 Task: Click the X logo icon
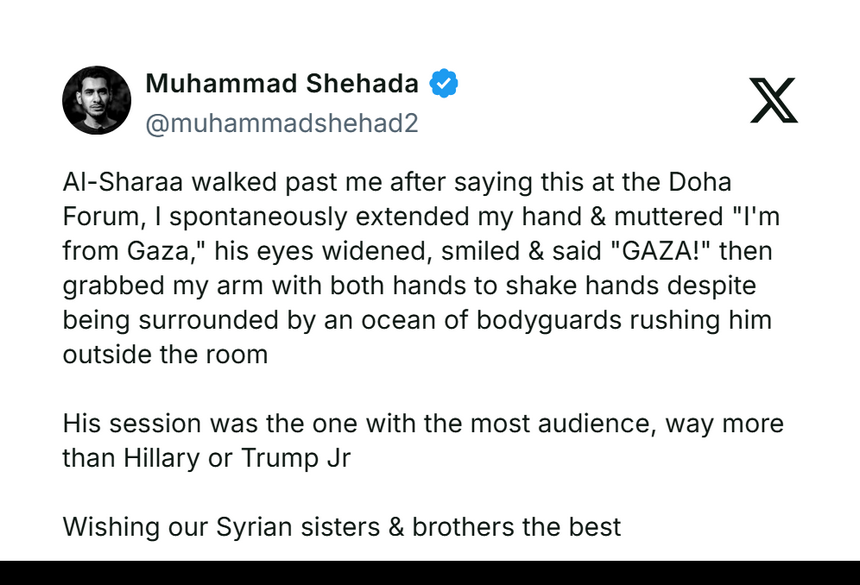(x=773, y=100)
